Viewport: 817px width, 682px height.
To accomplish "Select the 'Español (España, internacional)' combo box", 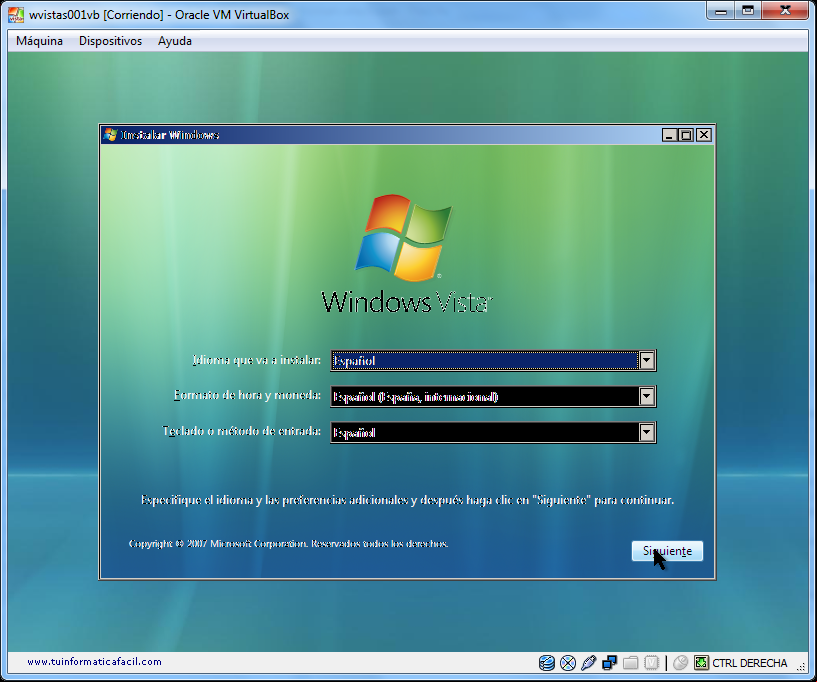I will pos(493,396).
